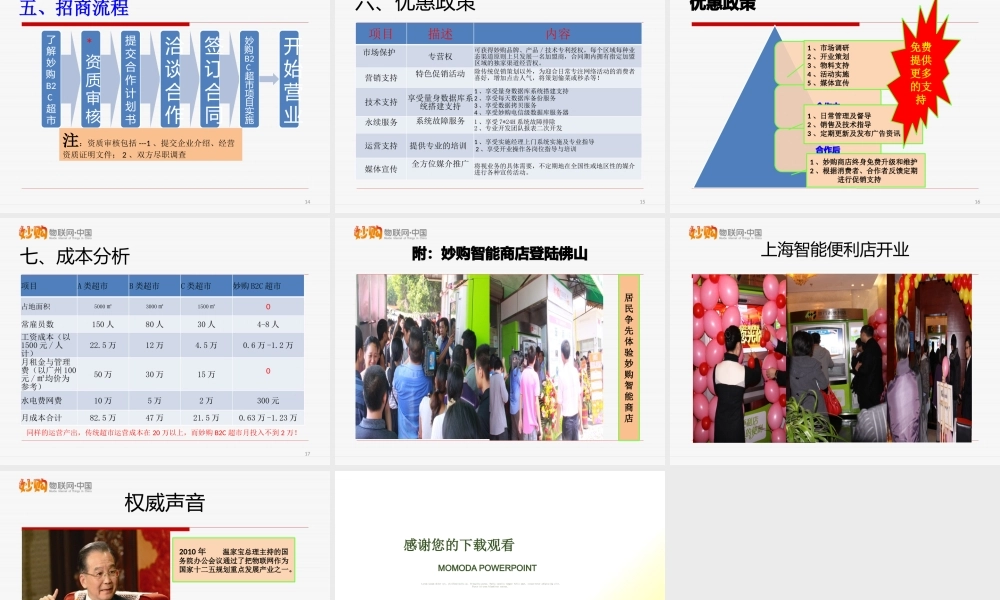Click the 附：妙购智能商店登陆佛山 slide heading

(x=499, y=254)
